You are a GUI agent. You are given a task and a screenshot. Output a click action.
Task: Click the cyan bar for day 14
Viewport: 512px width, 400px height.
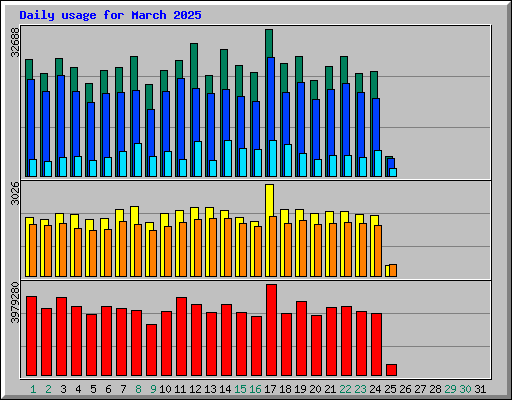[228, 158]
